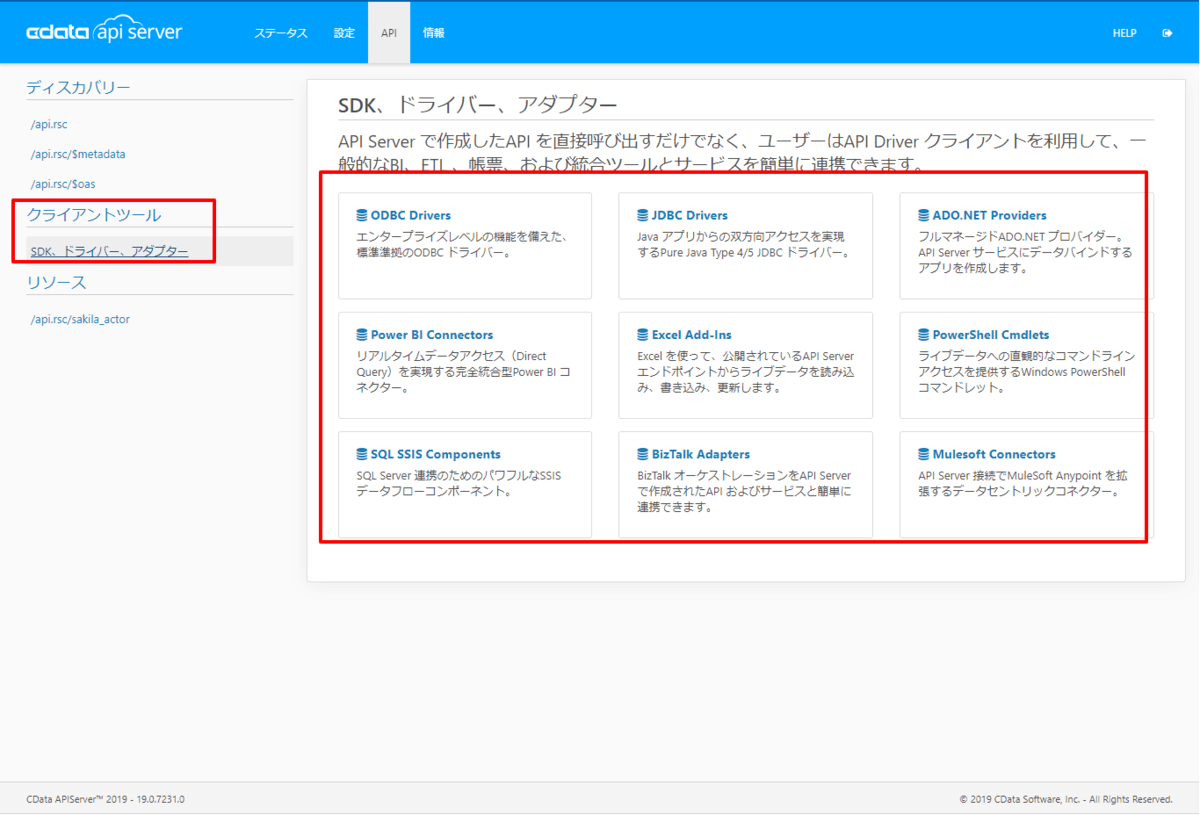The width and height of the screenshot is (1200, 815).
Task: Click the ADO.NET card description text
Action: [x=1026, y=253]
